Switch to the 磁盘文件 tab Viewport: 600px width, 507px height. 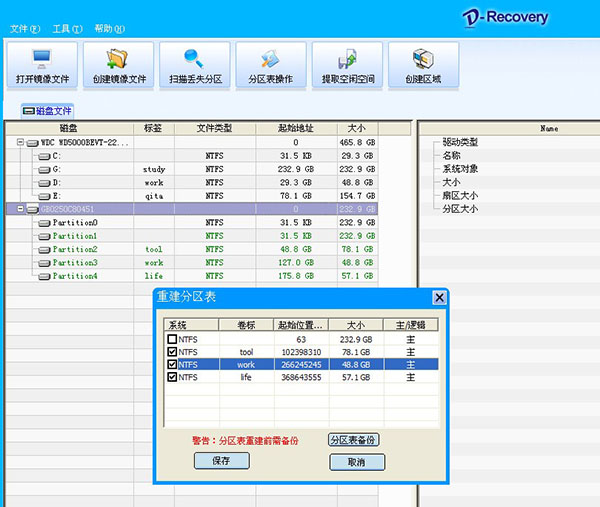(x=48, y=111)
